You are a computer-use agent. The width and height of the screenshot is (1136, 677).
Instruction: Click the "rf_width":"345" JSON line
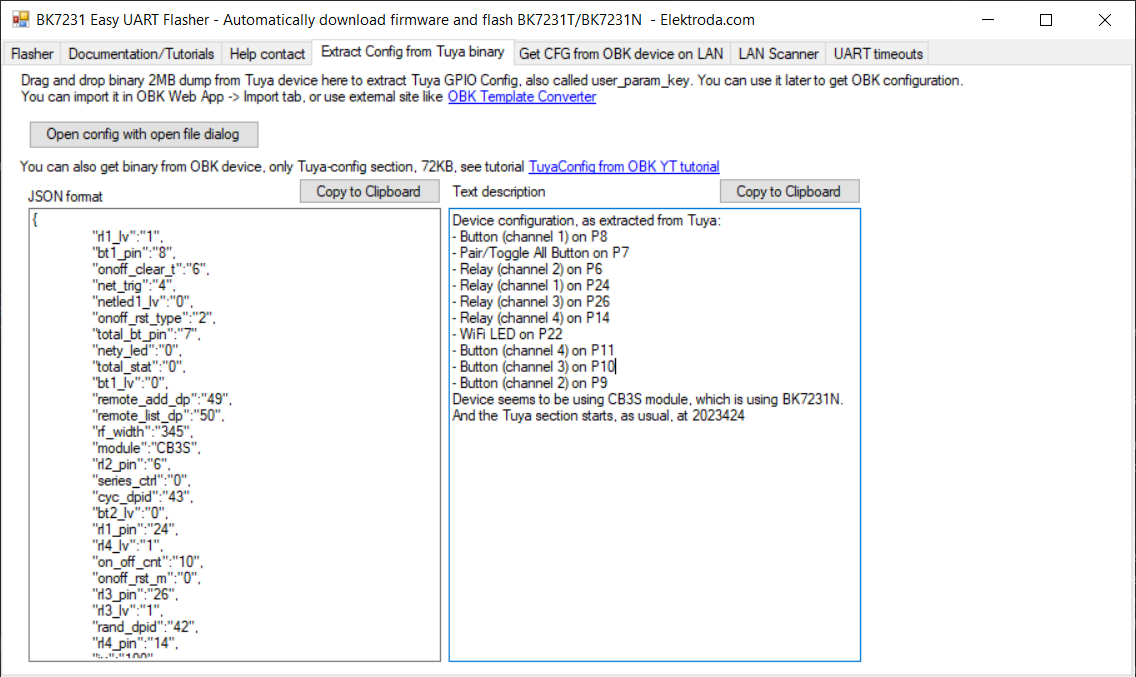pyautogui.click(x=143, y=432)
